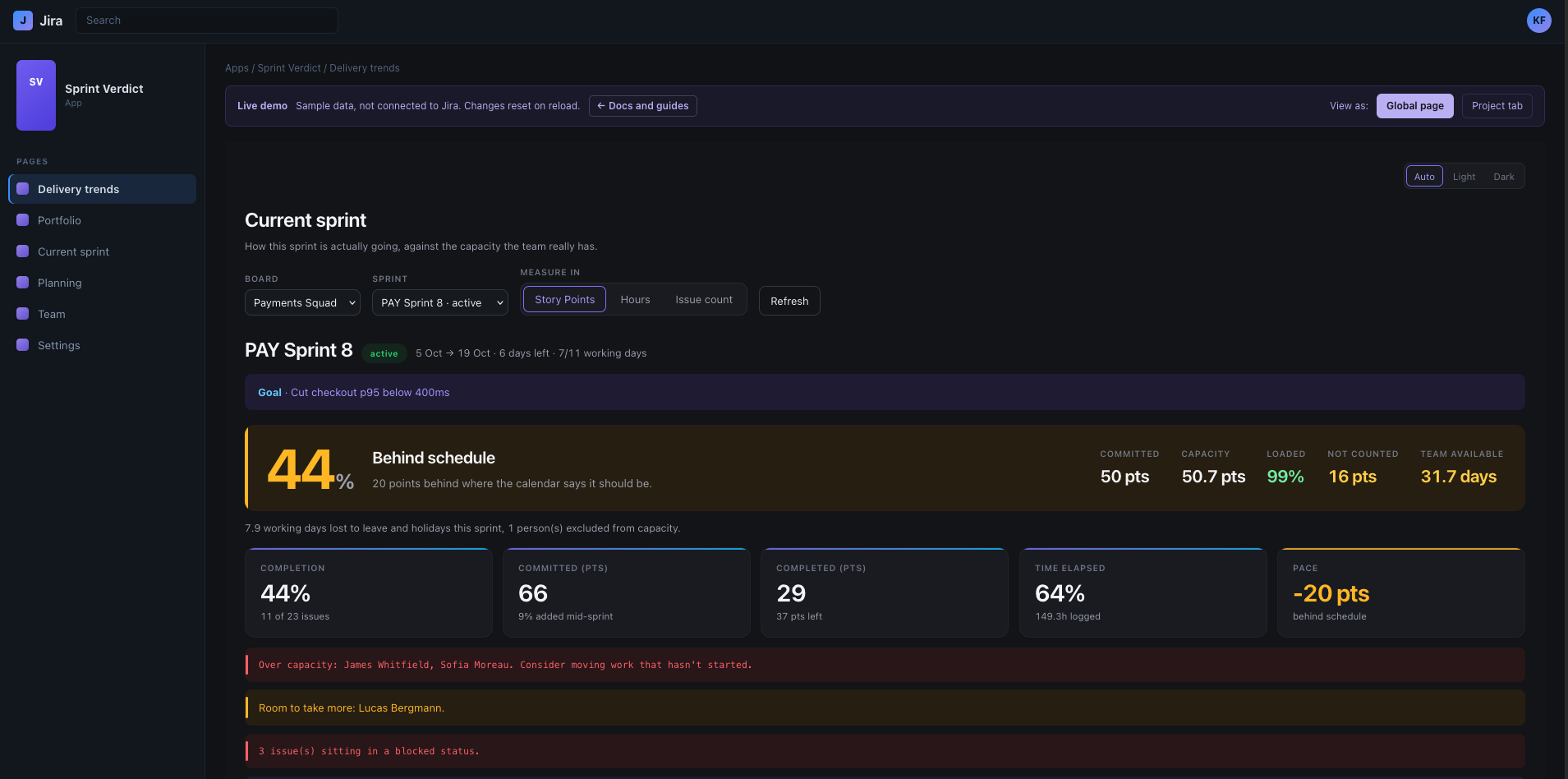Click the Portfolio page icon

(23, 220)
